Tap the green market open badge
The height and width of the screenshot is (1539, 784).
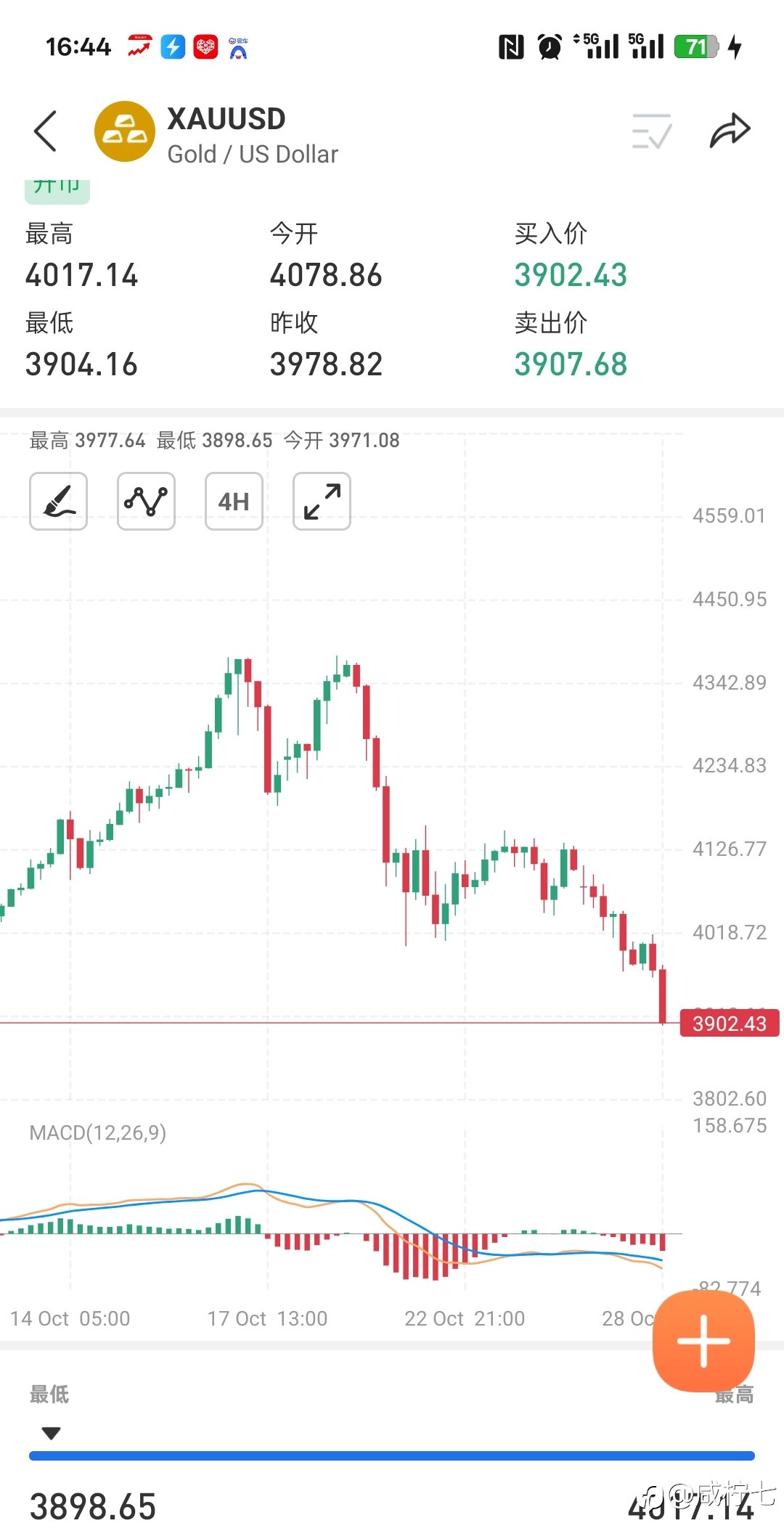[x=57, y=189]
